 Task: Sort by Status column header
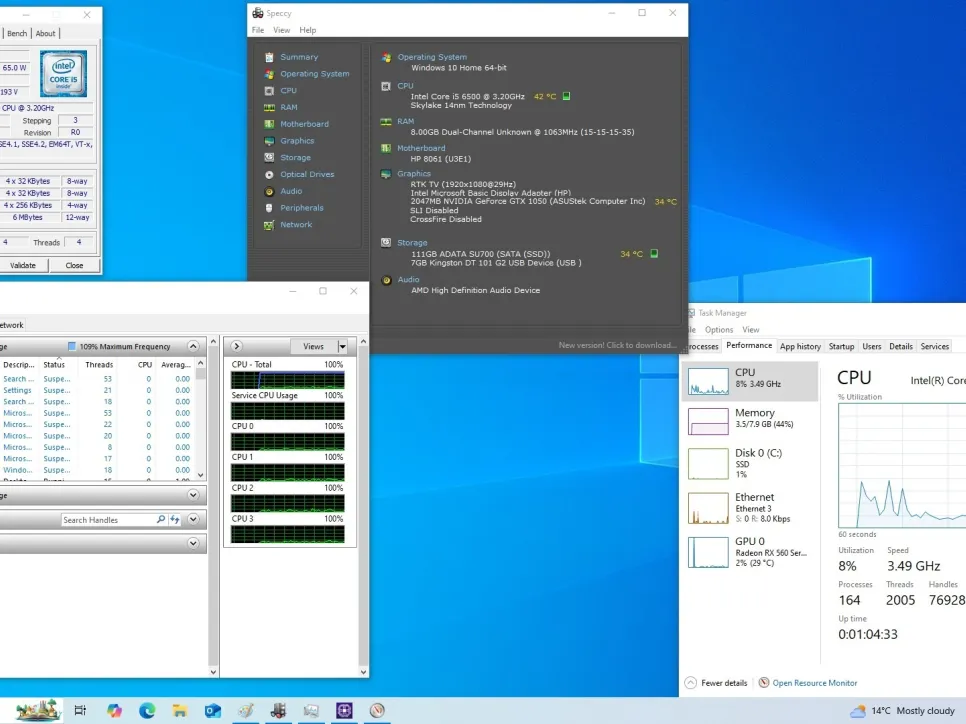pyautogui.click(x=54, y=365)
